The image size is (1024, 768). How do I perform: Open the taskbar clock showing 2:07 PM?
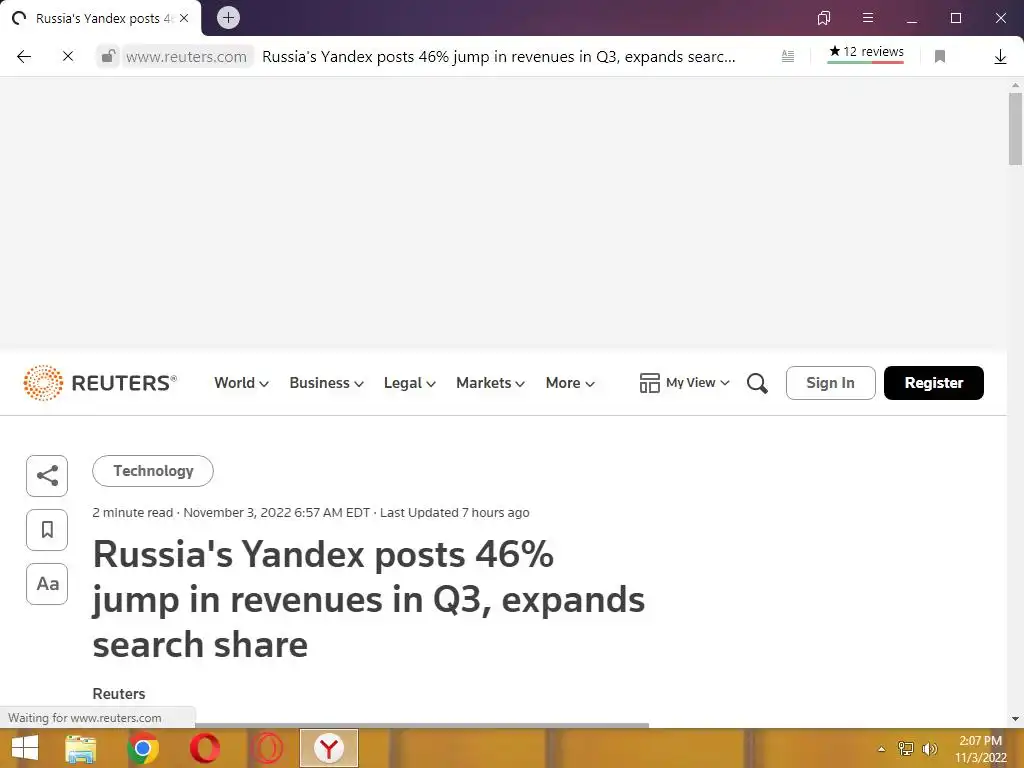click(x=981, y=749)
